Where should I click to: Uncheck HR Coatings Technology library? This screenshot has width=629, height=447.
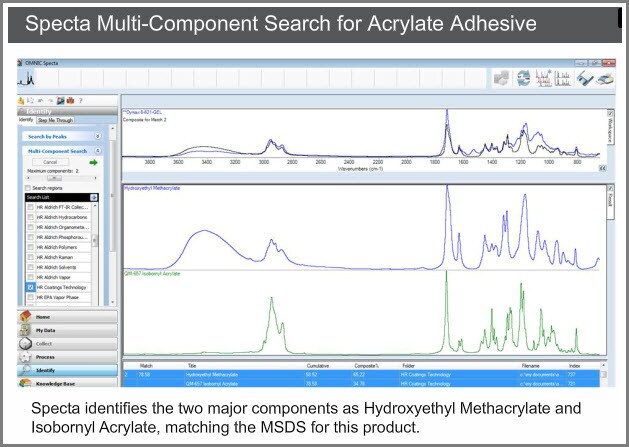pyautogui.click(x=28, y=287)
